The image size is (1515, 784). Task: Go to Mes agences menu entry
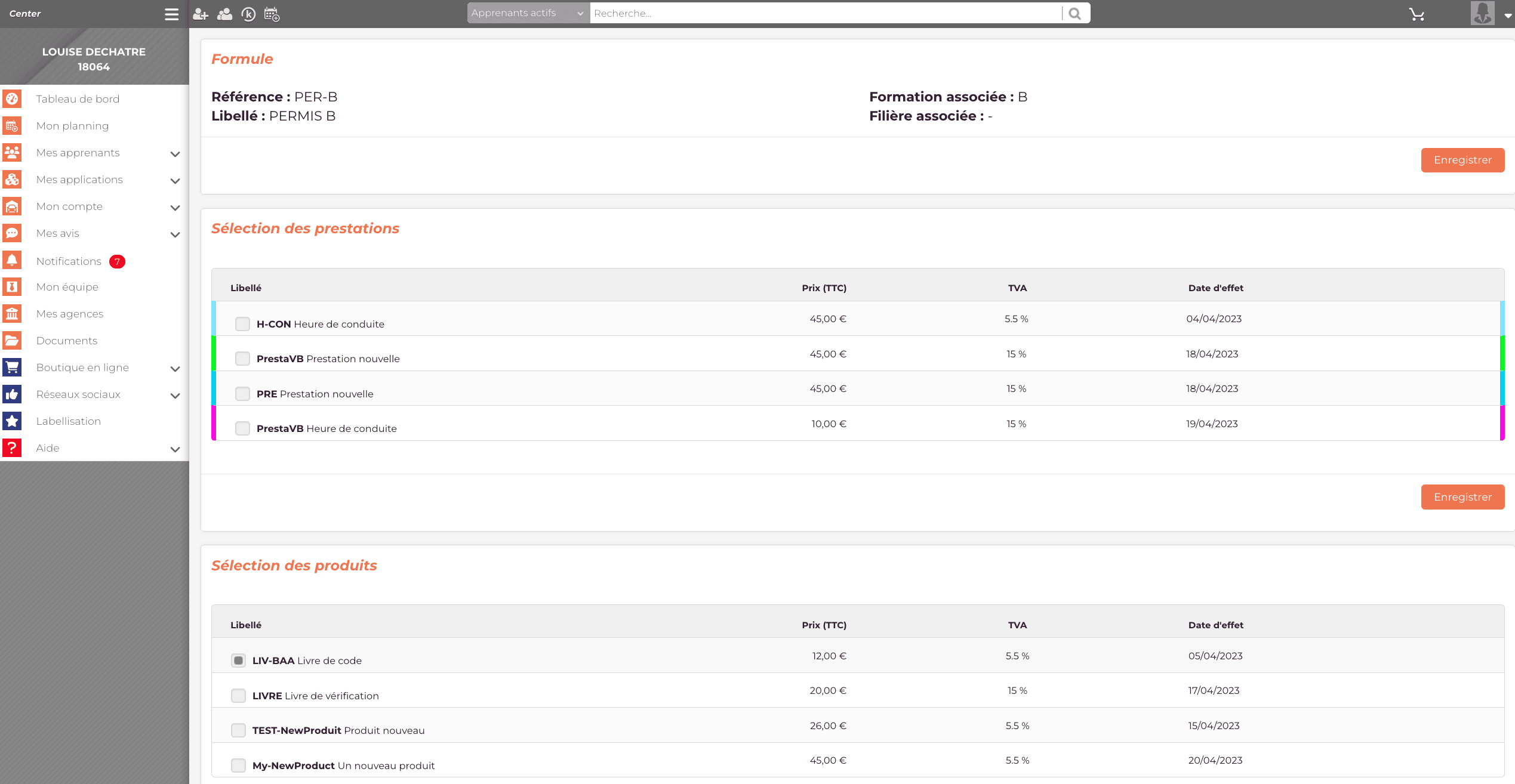click(x=69, y=314)
